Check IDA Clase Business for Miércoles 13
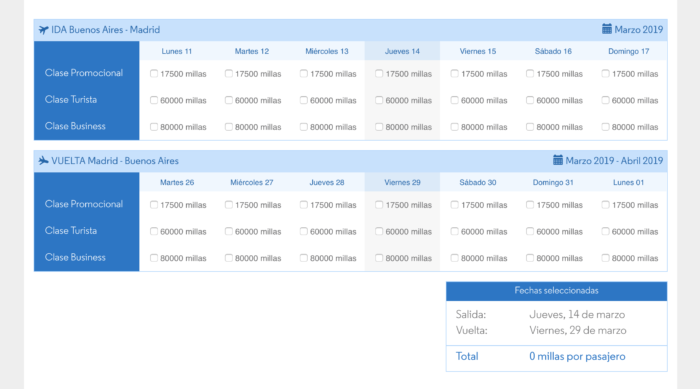 coord(304,127)
